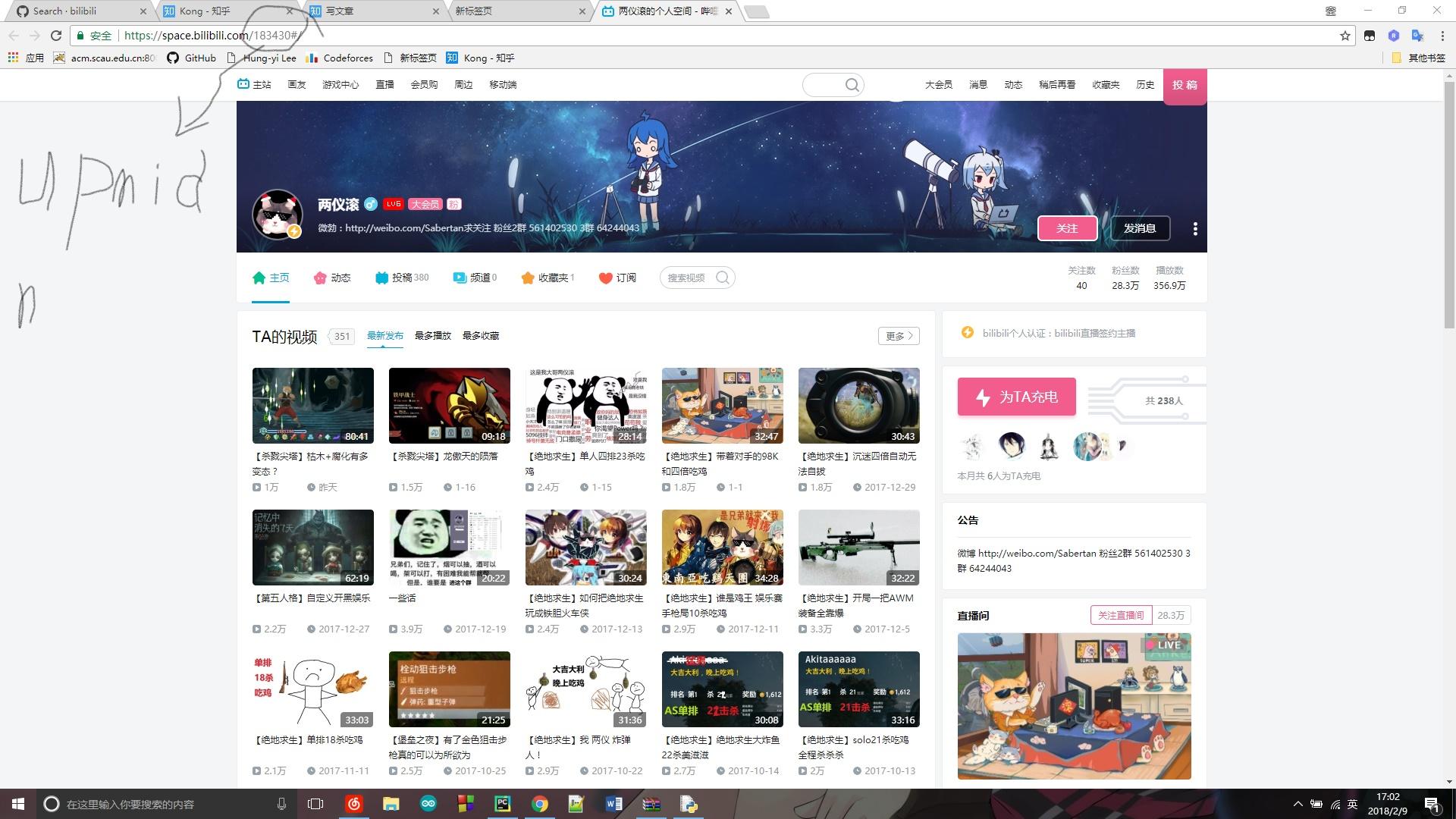The image size is (1456, 819).
Task: Open 直播 in top navigation
Action: [x=384, y=85]
